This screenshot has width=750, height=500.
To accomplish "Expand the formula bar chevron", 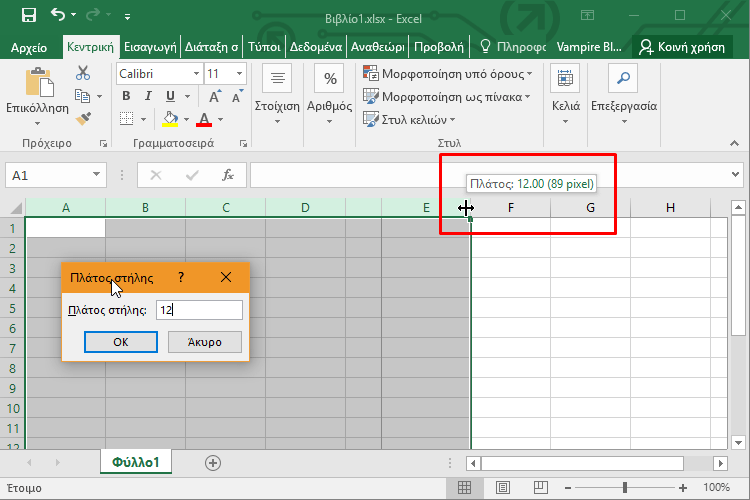I will click(x=735, y=175).
